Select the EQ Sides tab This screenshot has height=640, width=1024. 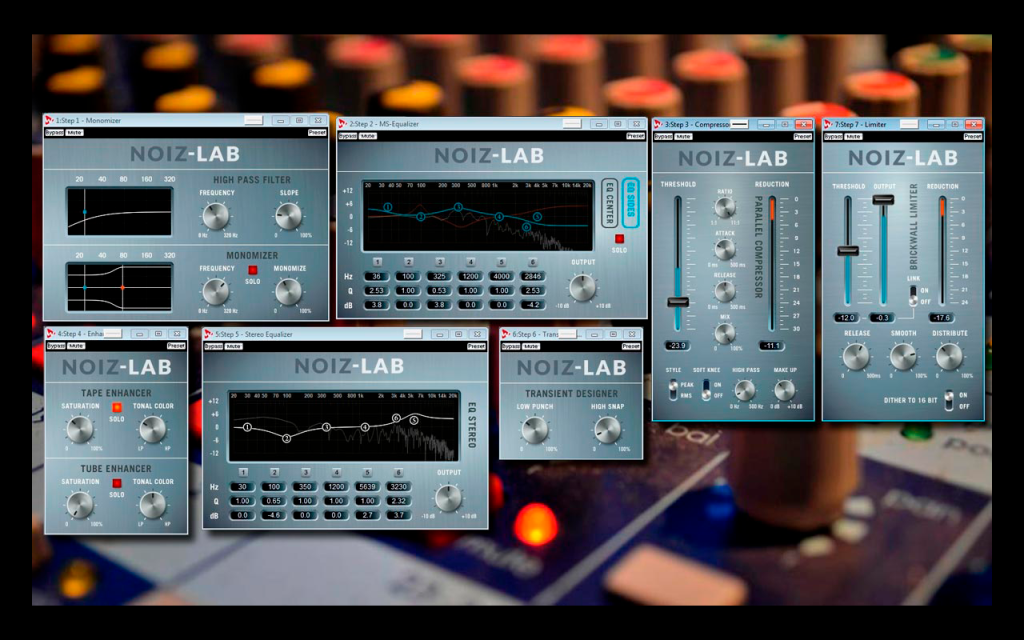pyautogui.click(x=630, y=203)
